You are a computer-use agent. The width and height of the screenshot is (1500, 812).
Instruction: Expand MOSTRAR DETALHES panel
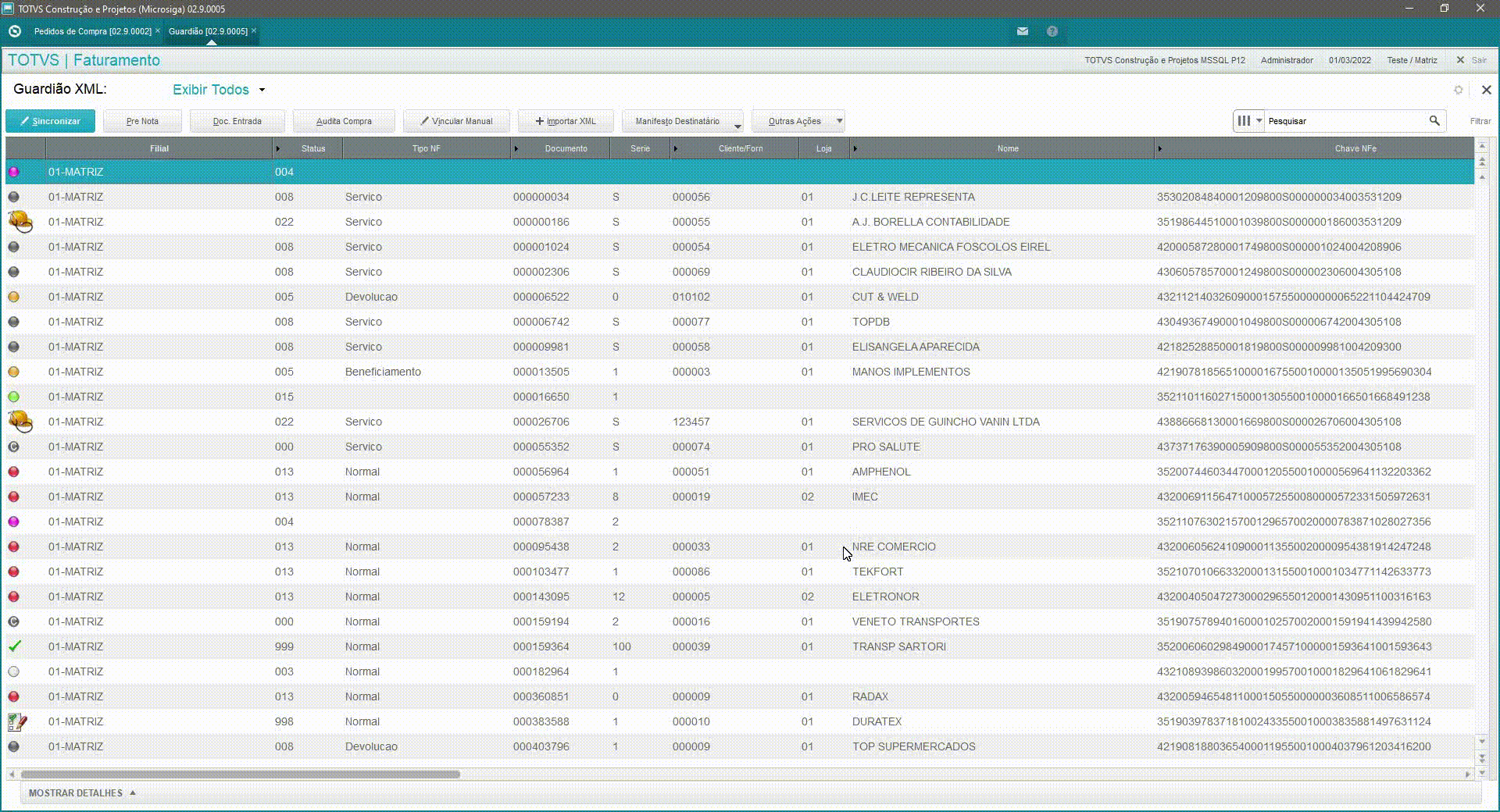point(82,793)
